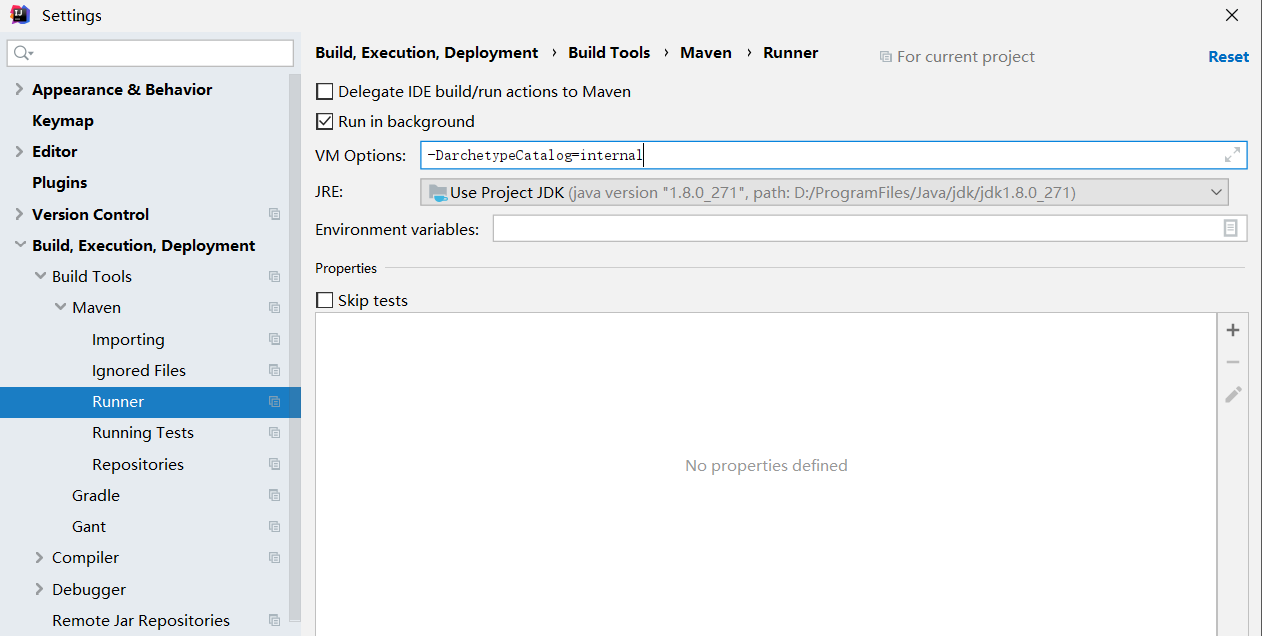Image resolution: width=1262 pixels, height=636 pixels.
Task: Open Remote Jar Repositories page
Action: click(x=141, y=620)
